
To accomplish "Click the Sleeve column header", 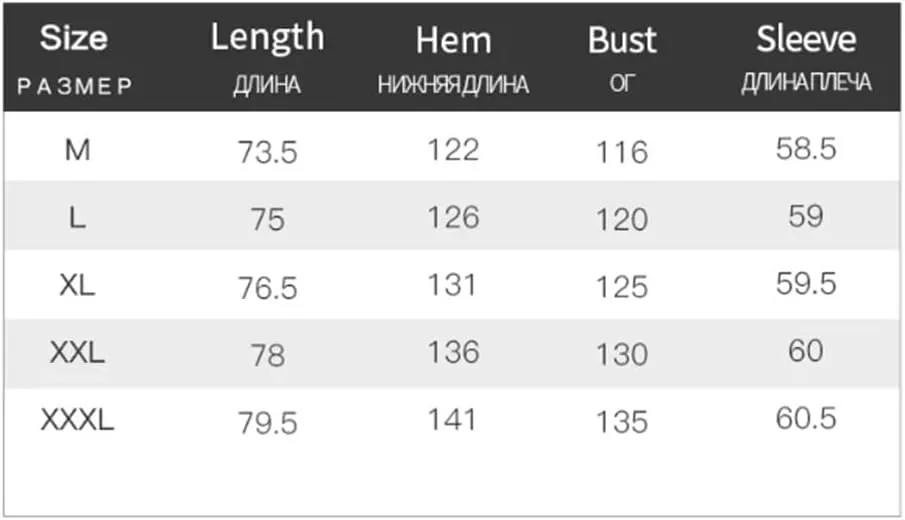I will [806, 39].
